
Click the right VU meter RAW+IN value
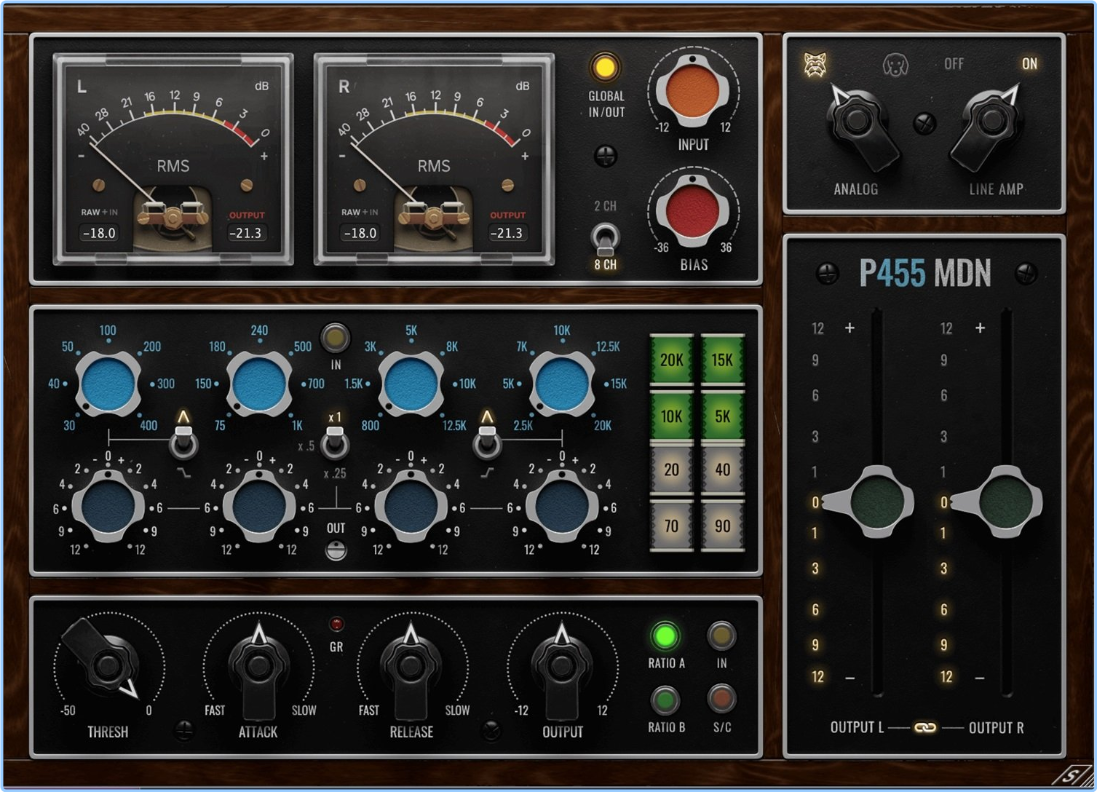click(360, 233)
